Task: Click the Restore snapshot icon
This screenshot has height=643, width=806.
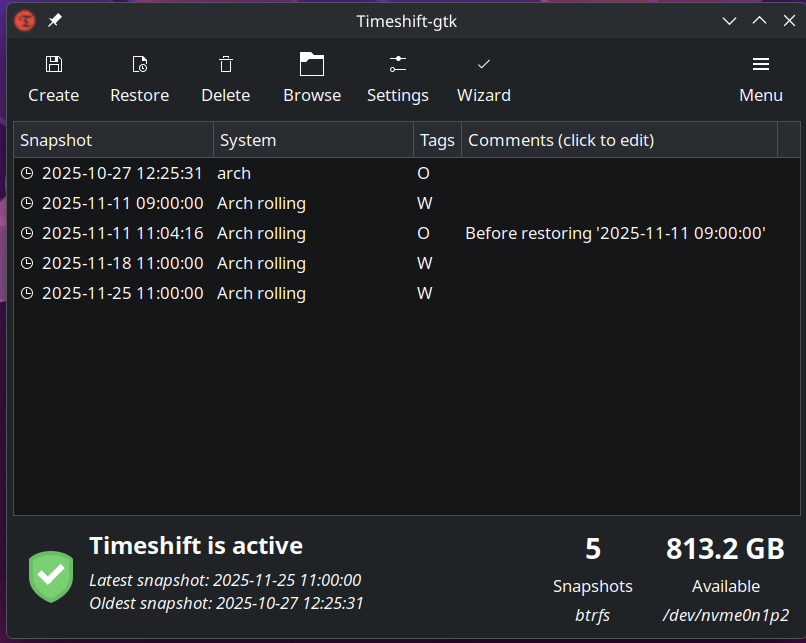Action: [x=140, y=65]
